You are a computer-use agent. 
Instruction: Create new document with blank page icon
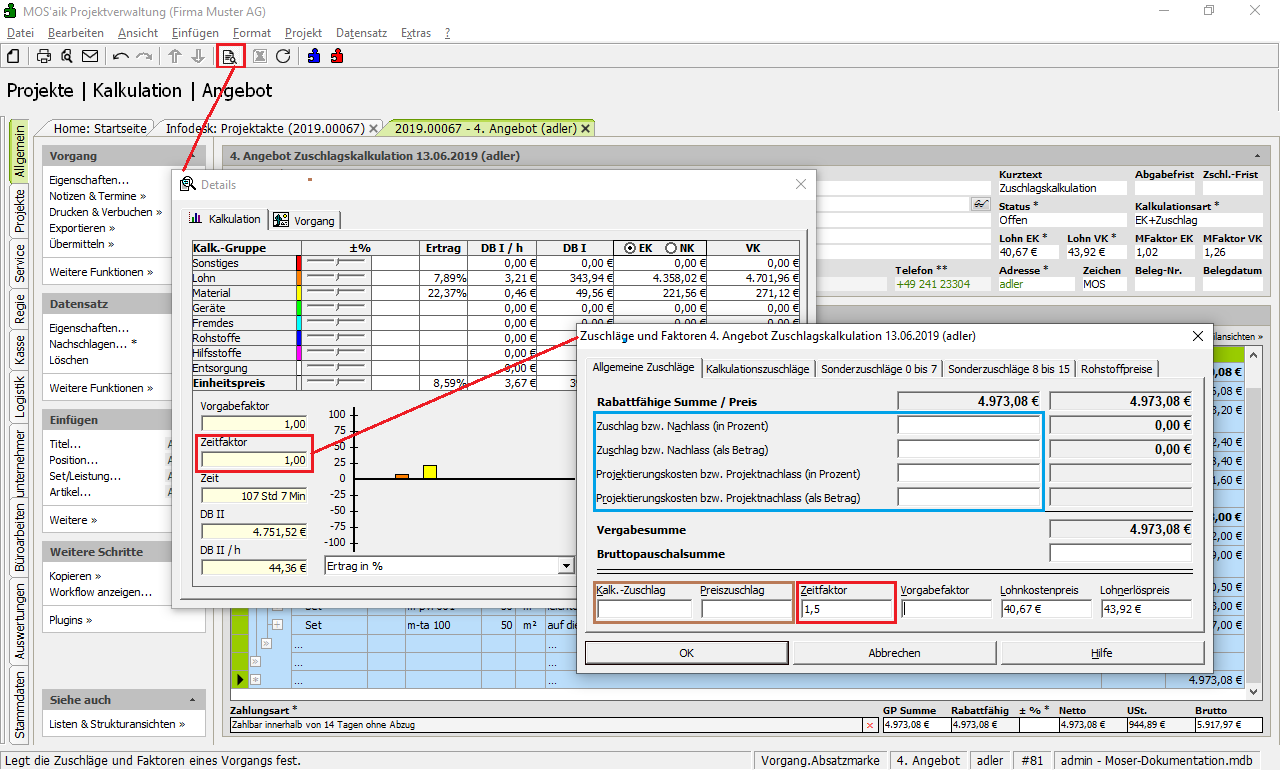click(x=14, y=56)
